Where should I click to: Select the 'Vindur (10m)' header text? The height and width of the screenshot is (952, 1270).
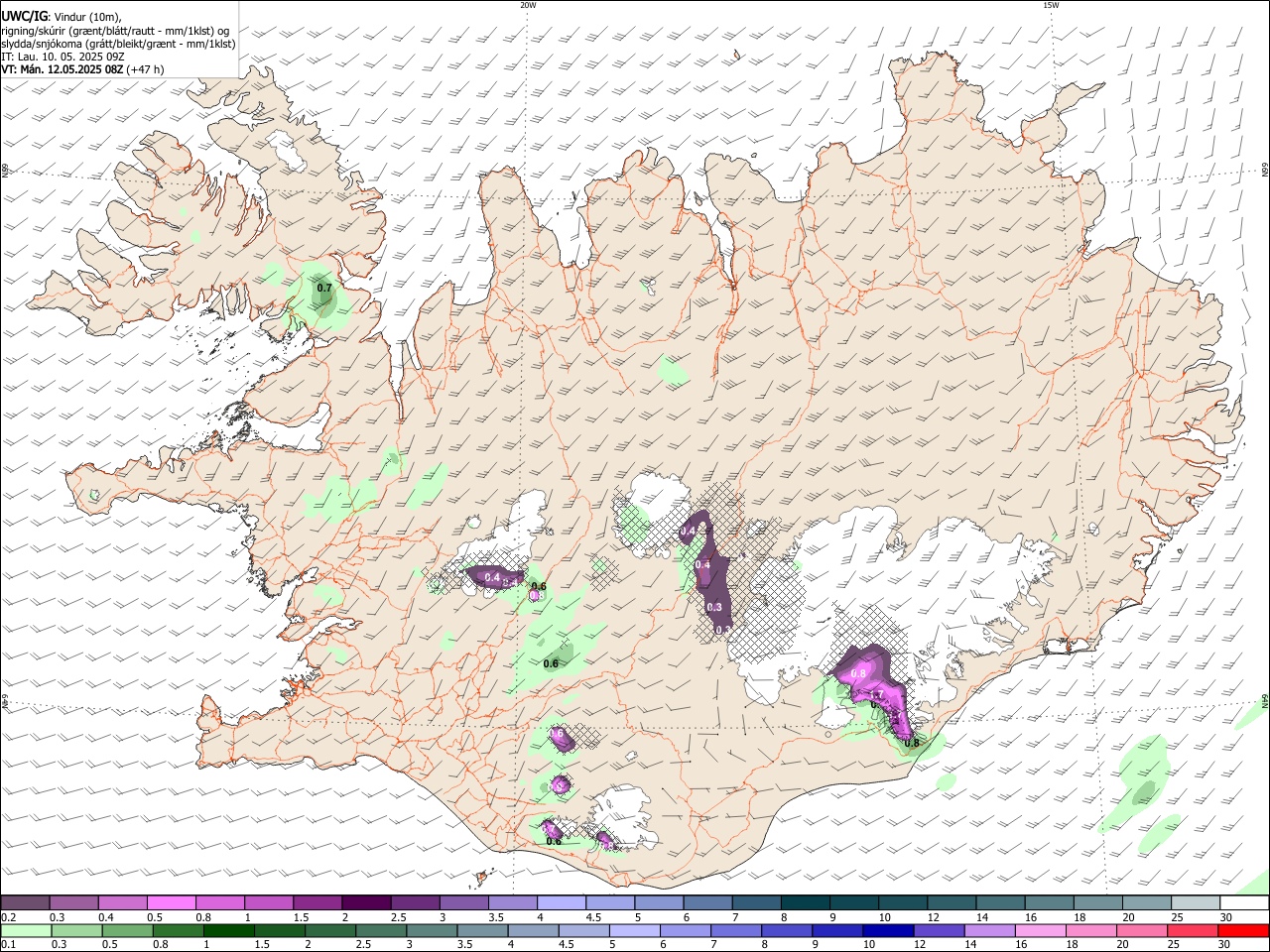[x=86, y=17]
